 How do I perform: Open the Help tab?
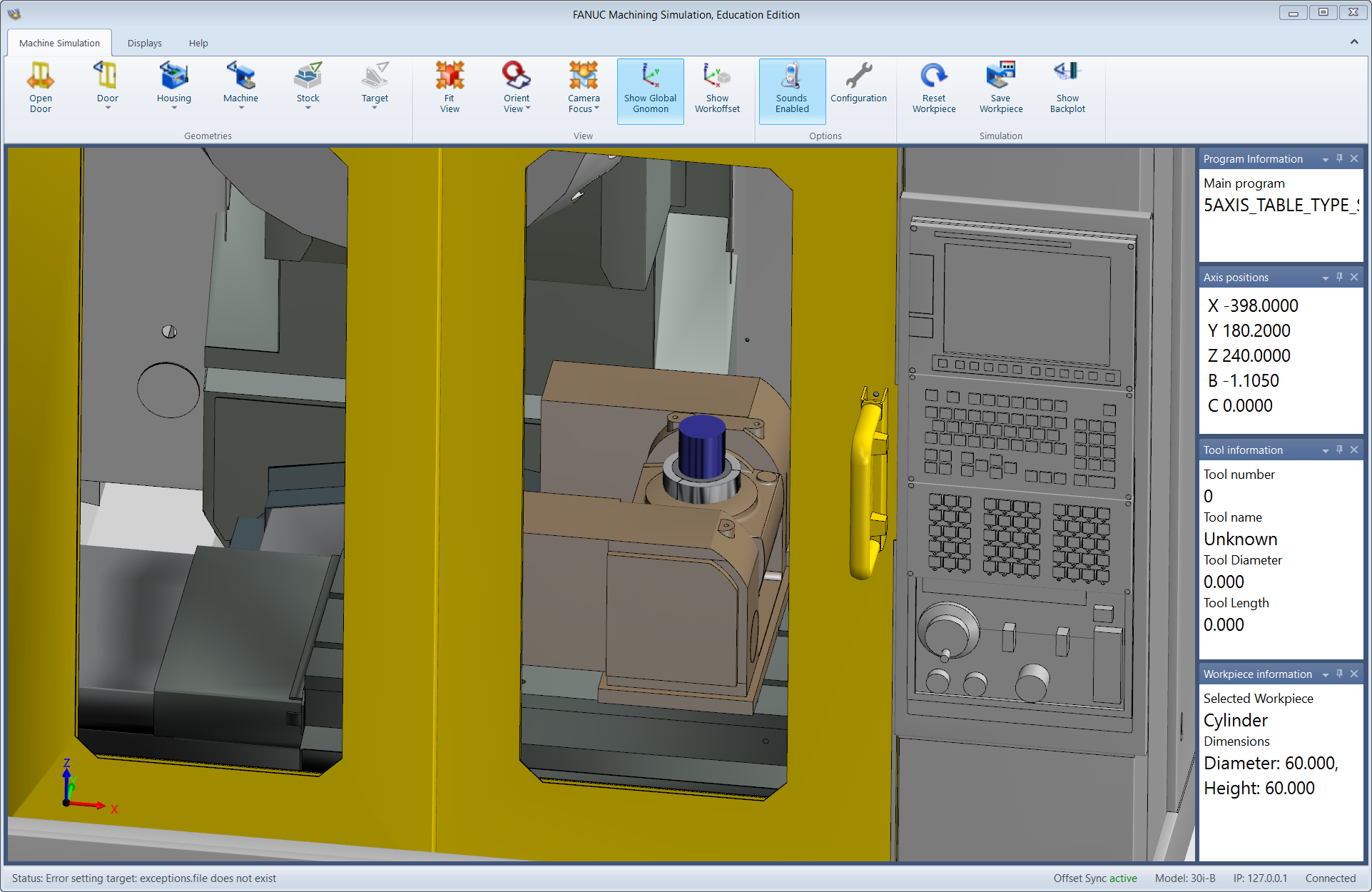click(x=198, y=43)
